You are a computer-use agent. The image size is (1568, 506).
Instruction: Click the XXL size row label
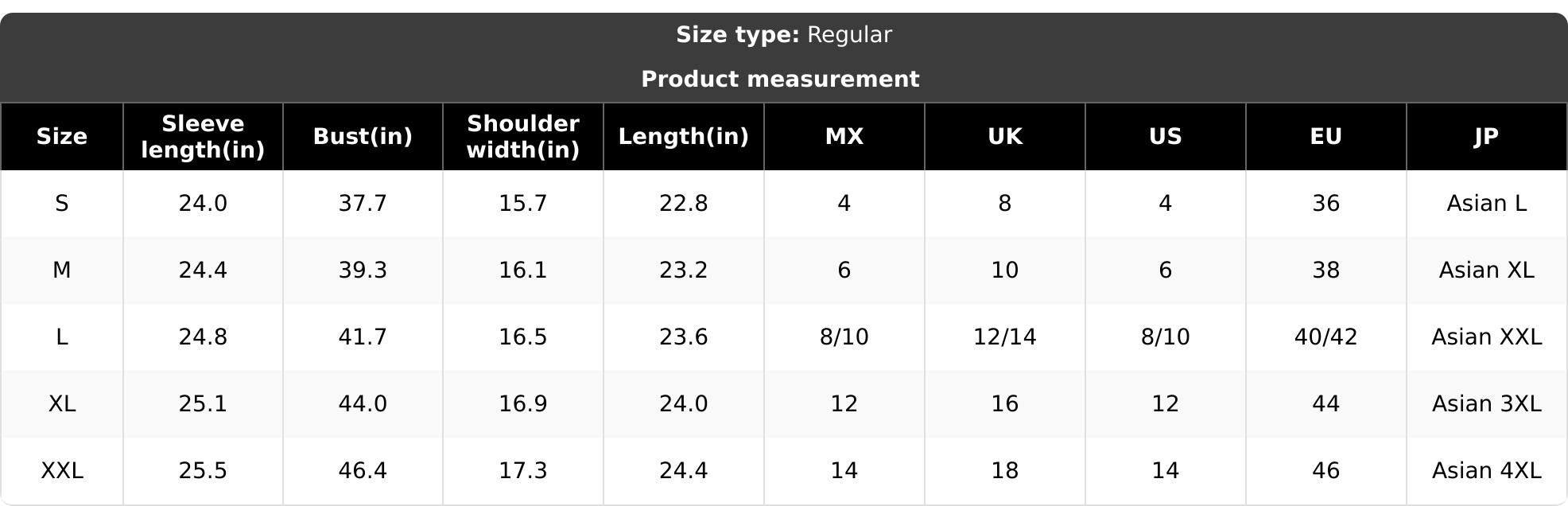[61, 471]
